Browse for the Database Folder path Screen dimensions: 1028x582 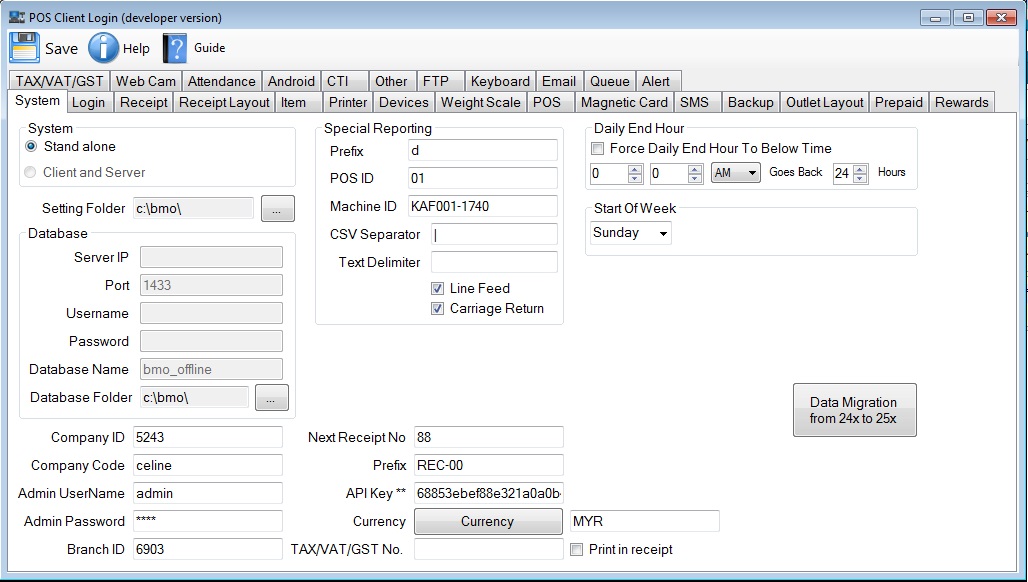pyautogui.click(x=271, y=397)
